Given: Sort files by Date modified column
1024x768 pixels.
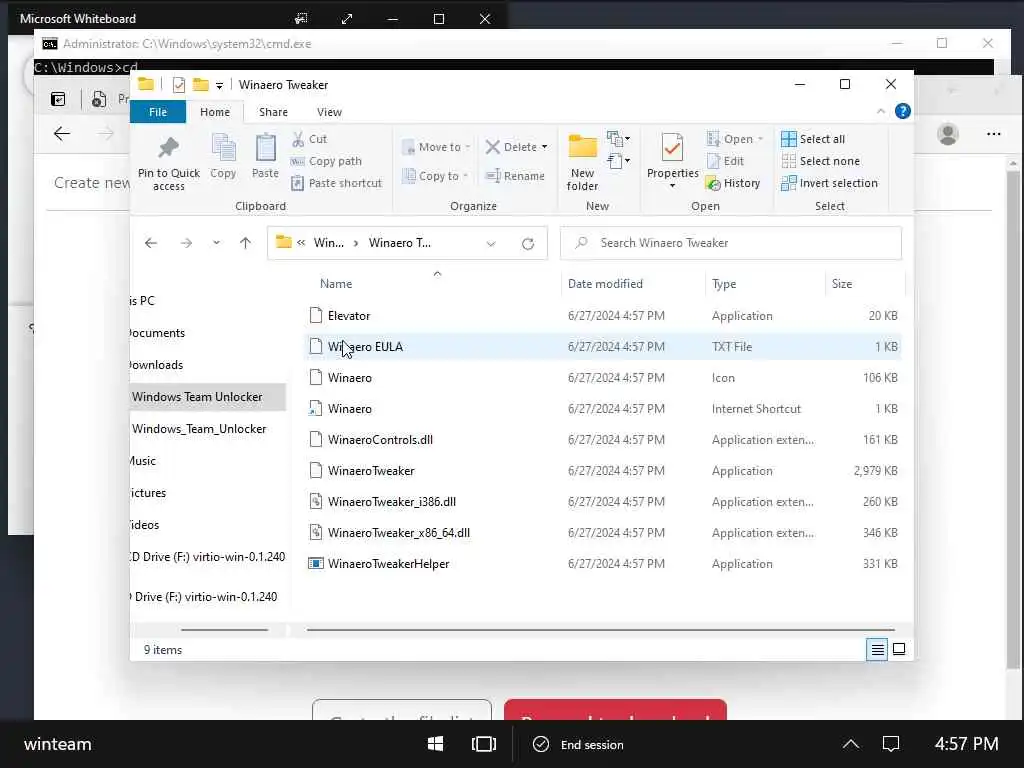Looking at the screenshot, I should [605, 284].
